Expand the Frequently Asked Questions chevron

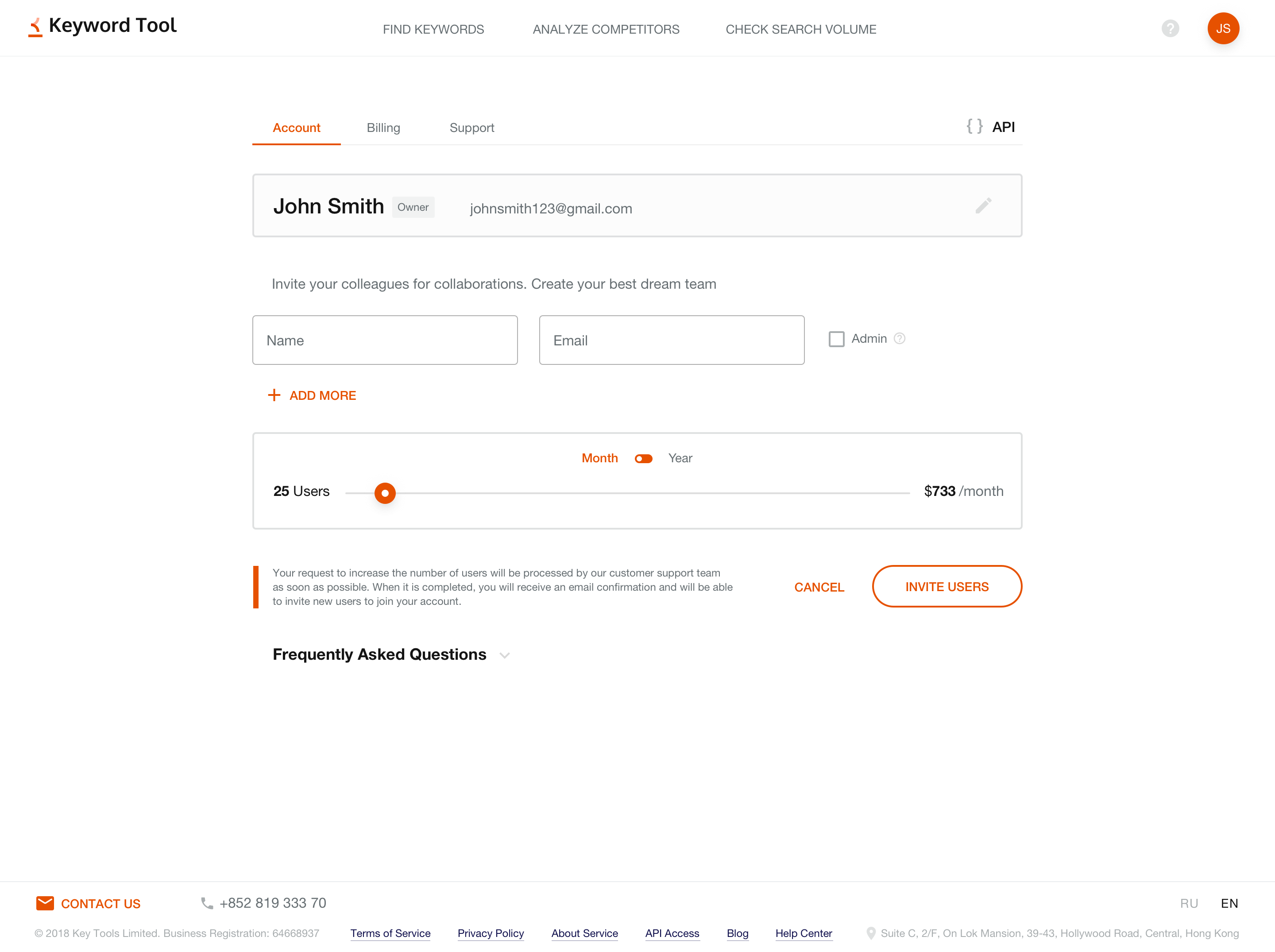coord(505,655)
